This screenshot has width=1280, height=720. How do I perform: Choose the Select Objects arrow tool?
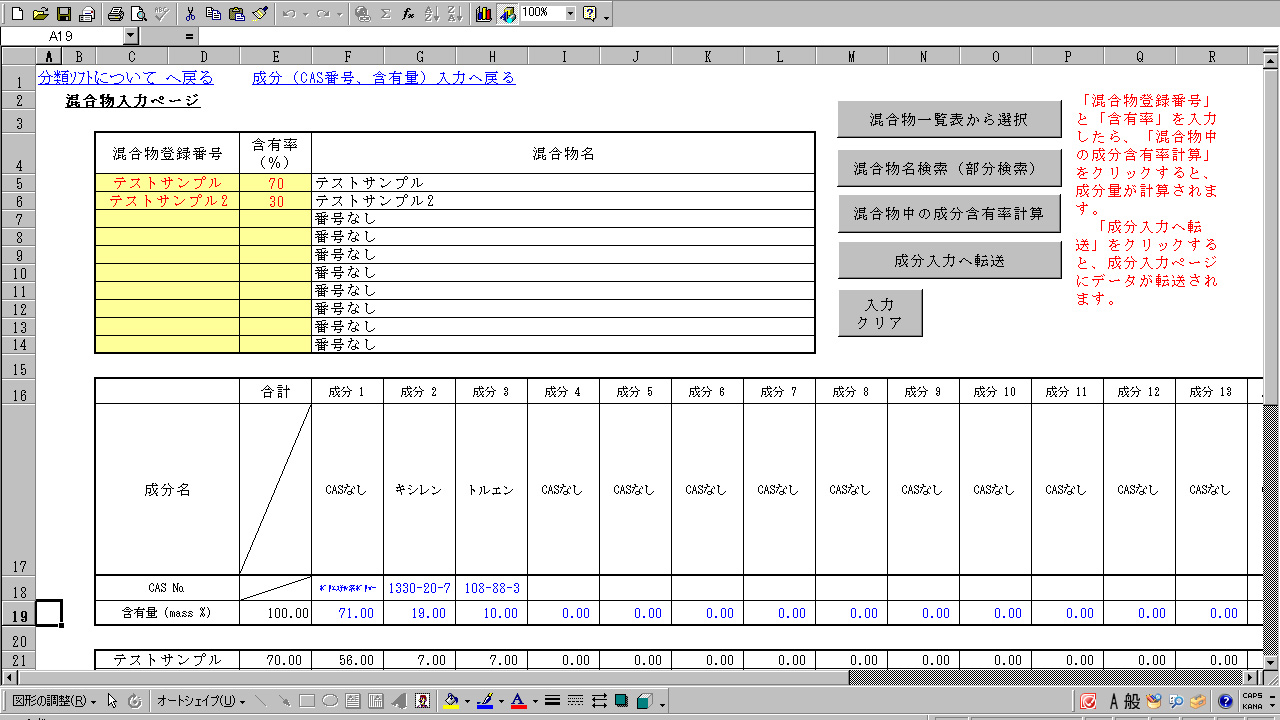click(x=113, y=701)
